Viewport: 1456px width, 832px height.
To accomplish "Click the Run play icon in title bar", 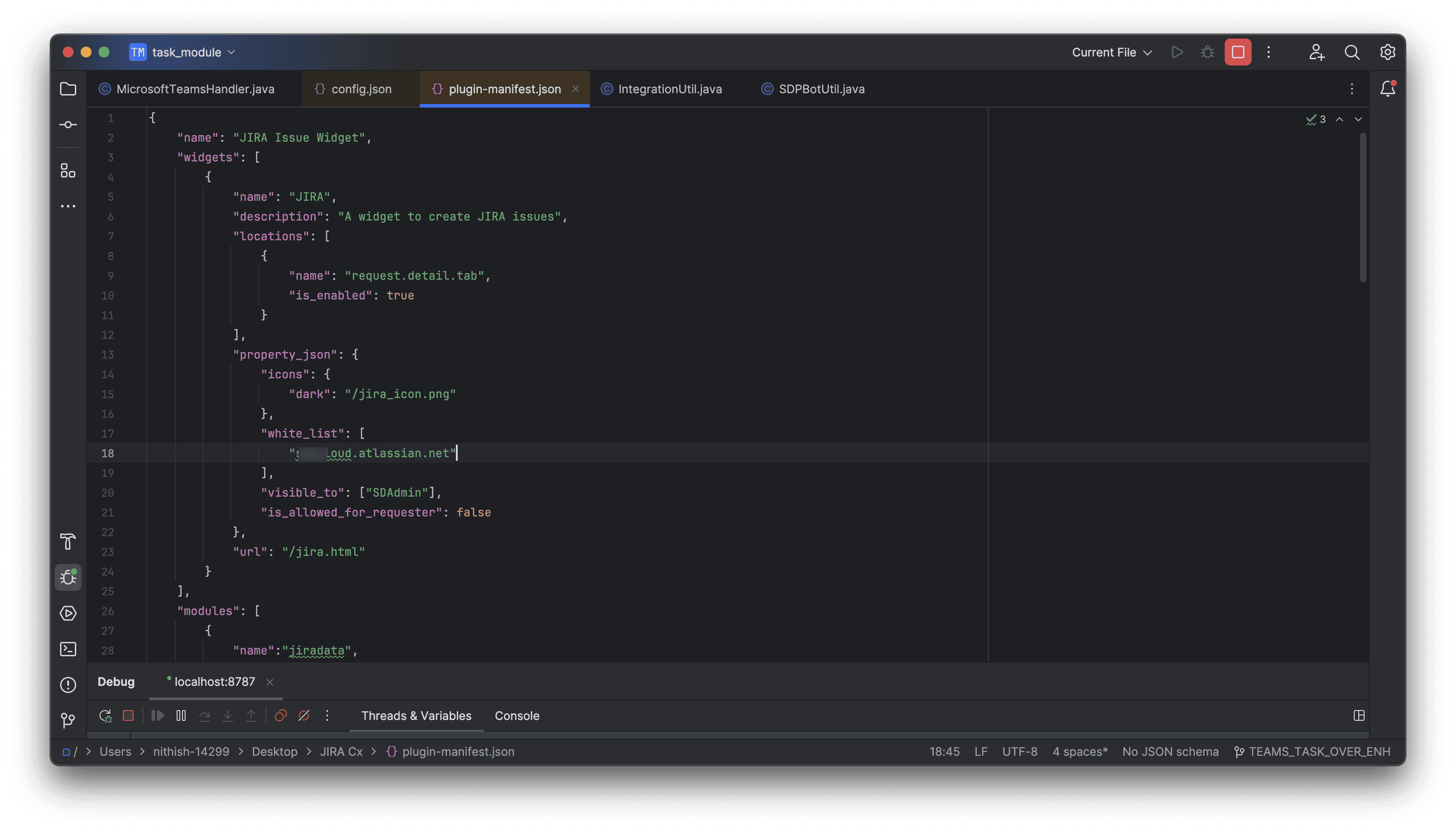I will (x=1177, y=52).
